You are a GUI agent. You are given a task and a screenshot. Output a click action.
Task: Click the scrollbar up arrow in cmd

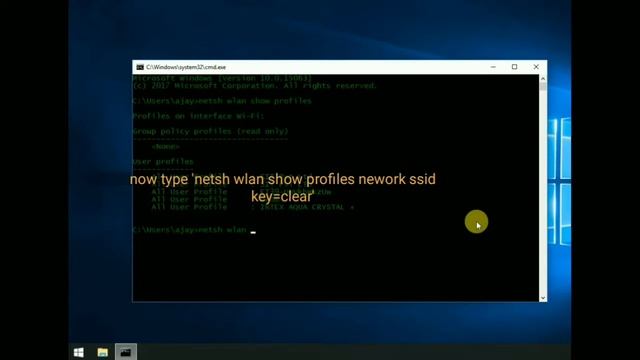[543, 78]
